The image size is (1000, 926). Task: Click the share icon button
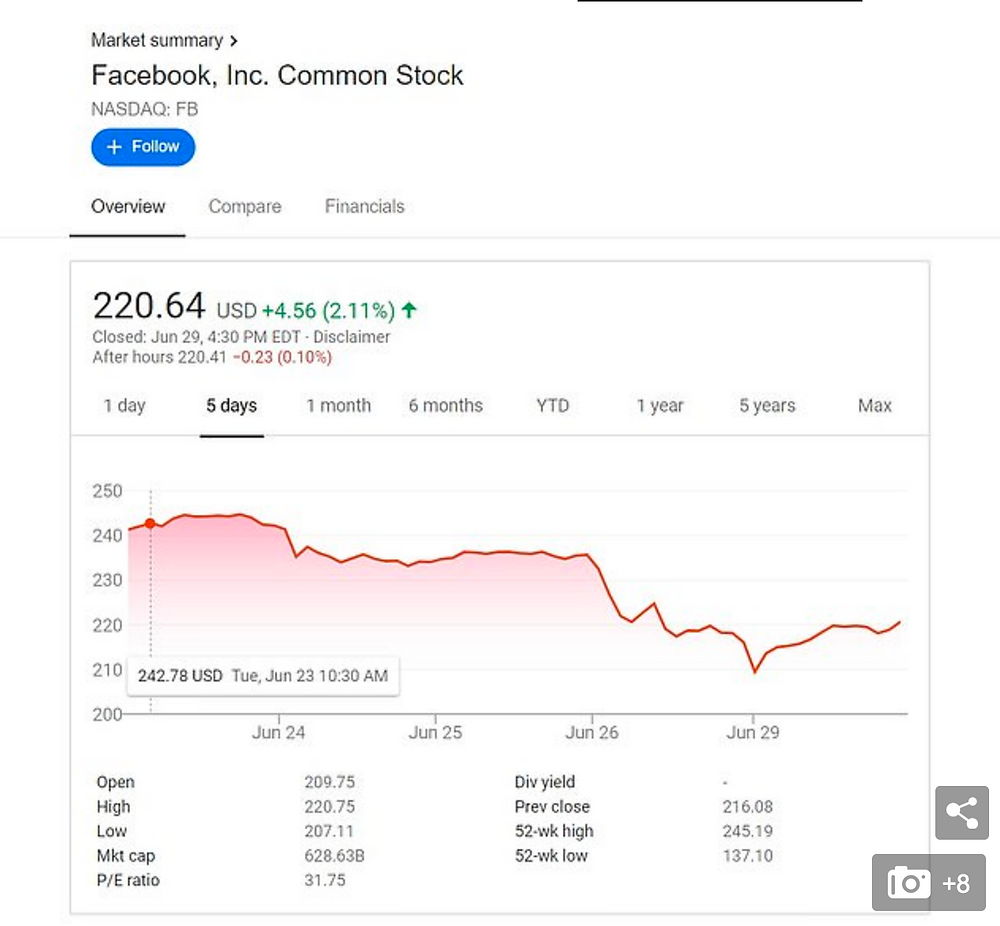pos(961,812)
